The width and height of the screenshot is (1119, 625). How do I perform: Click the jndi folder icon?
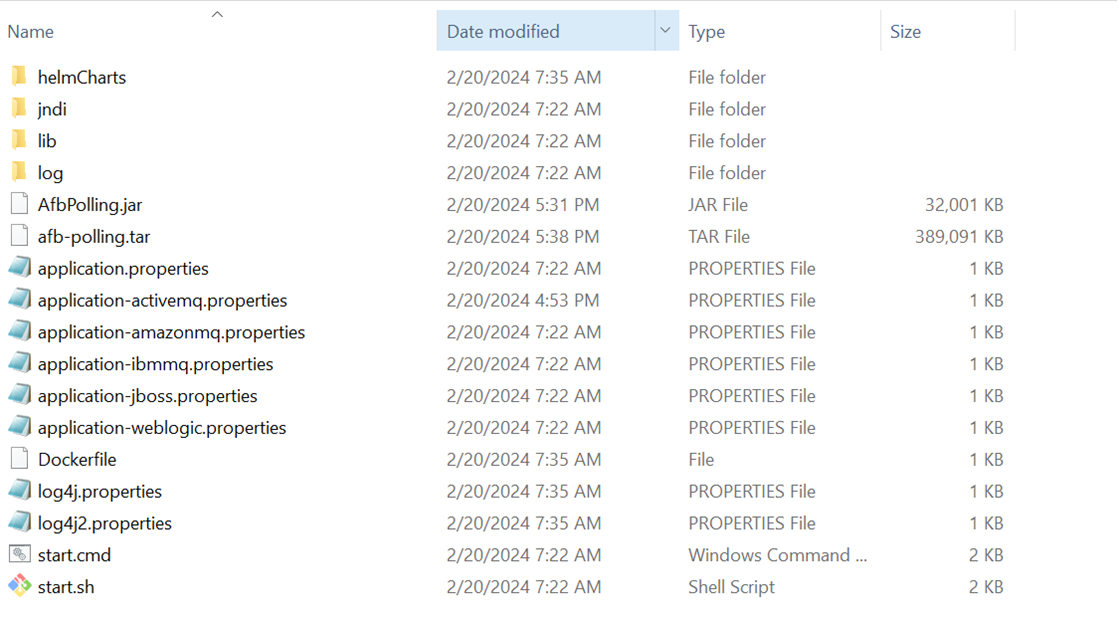tap(19, 108)
